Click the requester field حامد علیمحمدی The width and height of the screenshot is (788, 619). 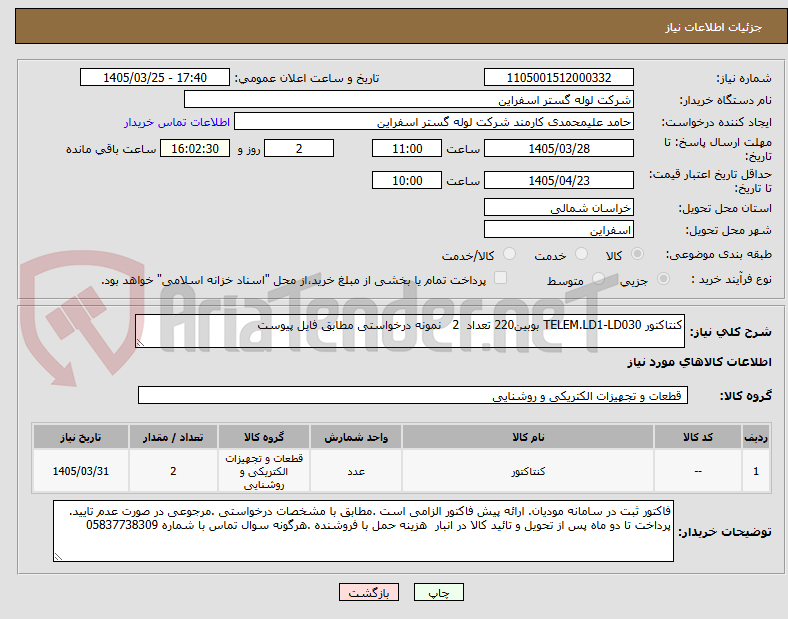tap(434, 122)
